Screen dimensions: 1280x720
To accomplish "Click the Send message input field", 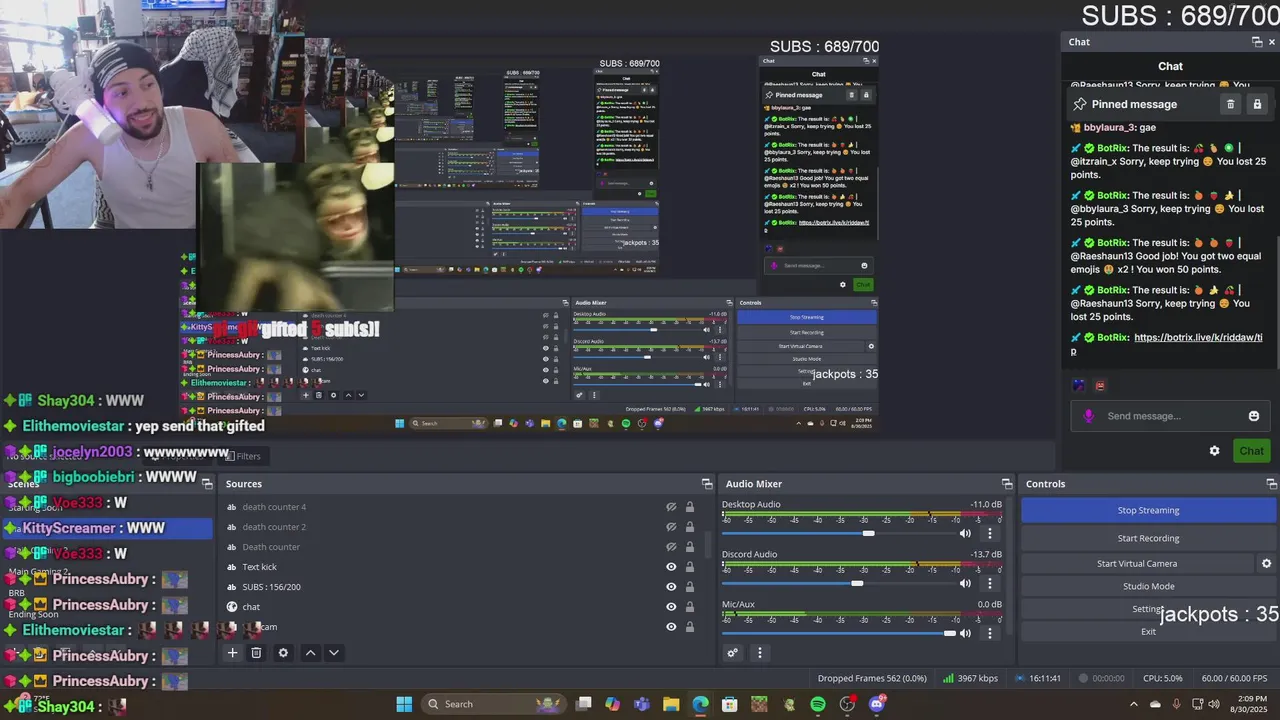I will (x=1172, y=416).
